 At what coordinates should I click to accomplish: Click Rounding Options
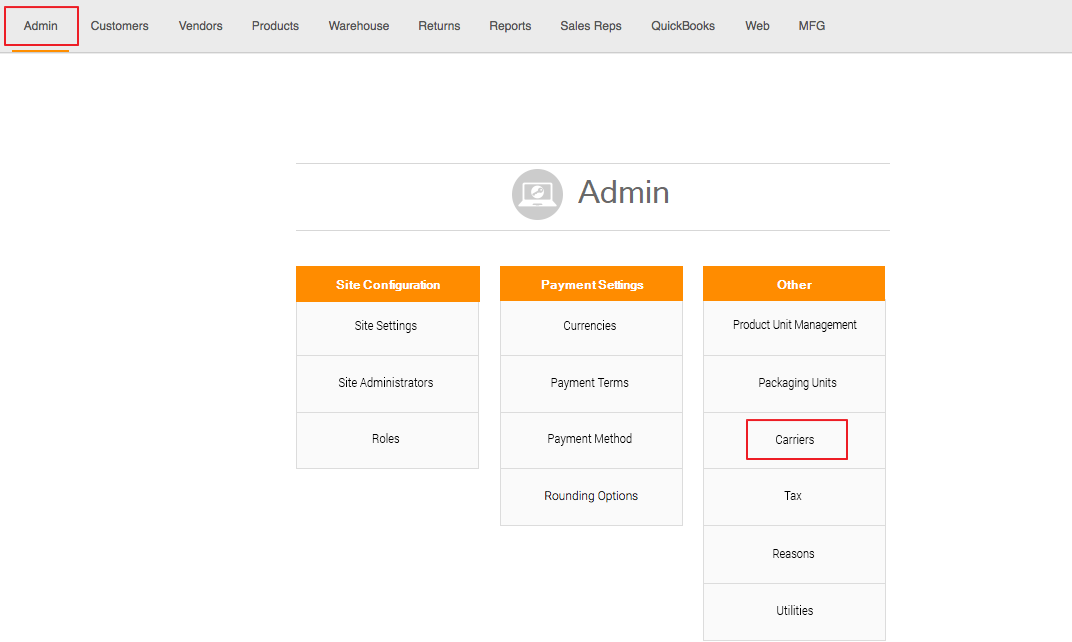tap(591, 496)
